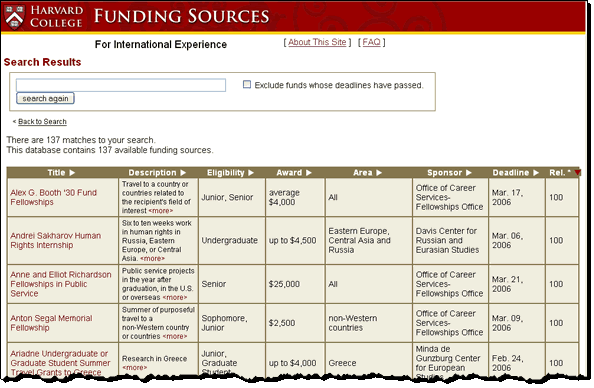Viewport: 594px width, 388px height.
Task: Click the Description column header
Action: (x=152, y=173)
